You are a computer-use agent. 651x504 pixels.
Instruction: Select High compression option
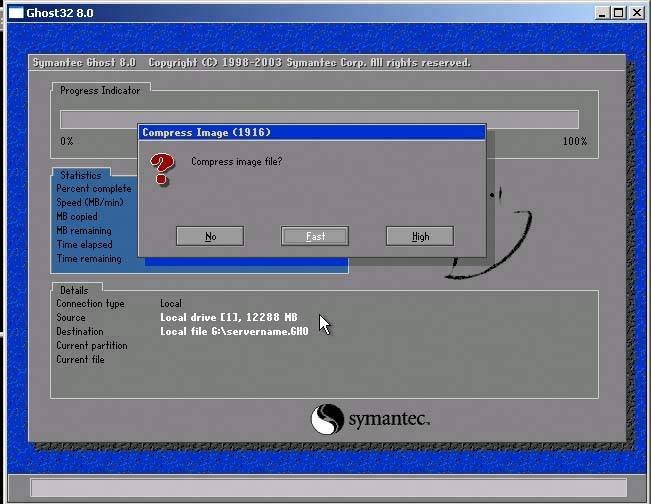(420, 236)
